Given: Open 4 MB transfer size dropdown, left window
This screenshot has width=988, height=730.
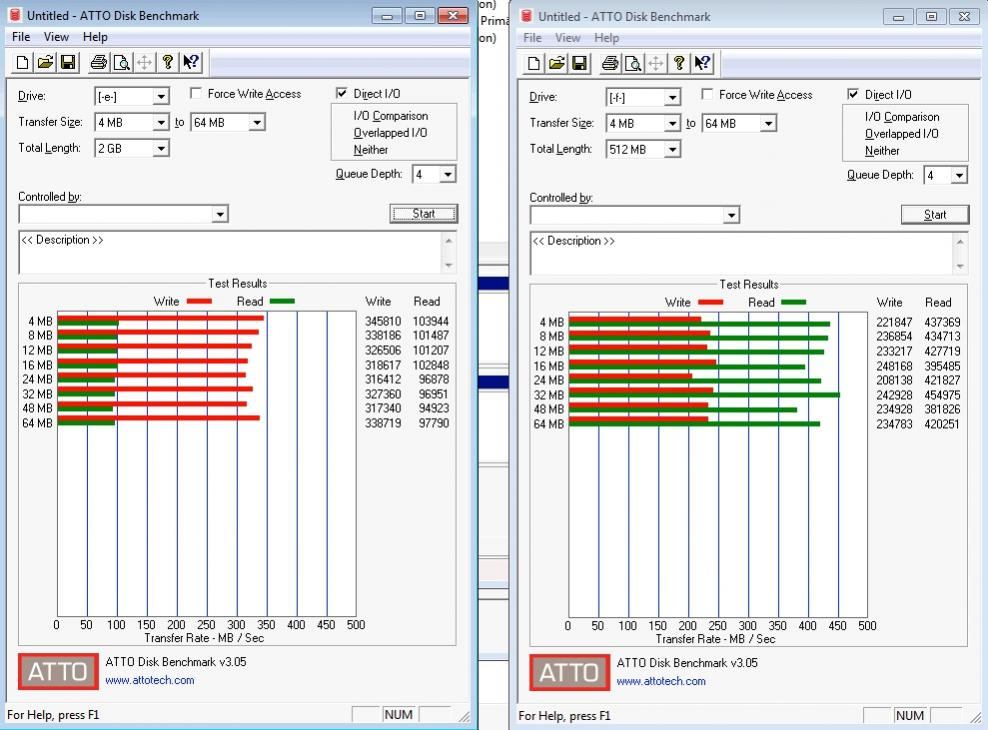Looking at the screenshot, I should (161, 122).
